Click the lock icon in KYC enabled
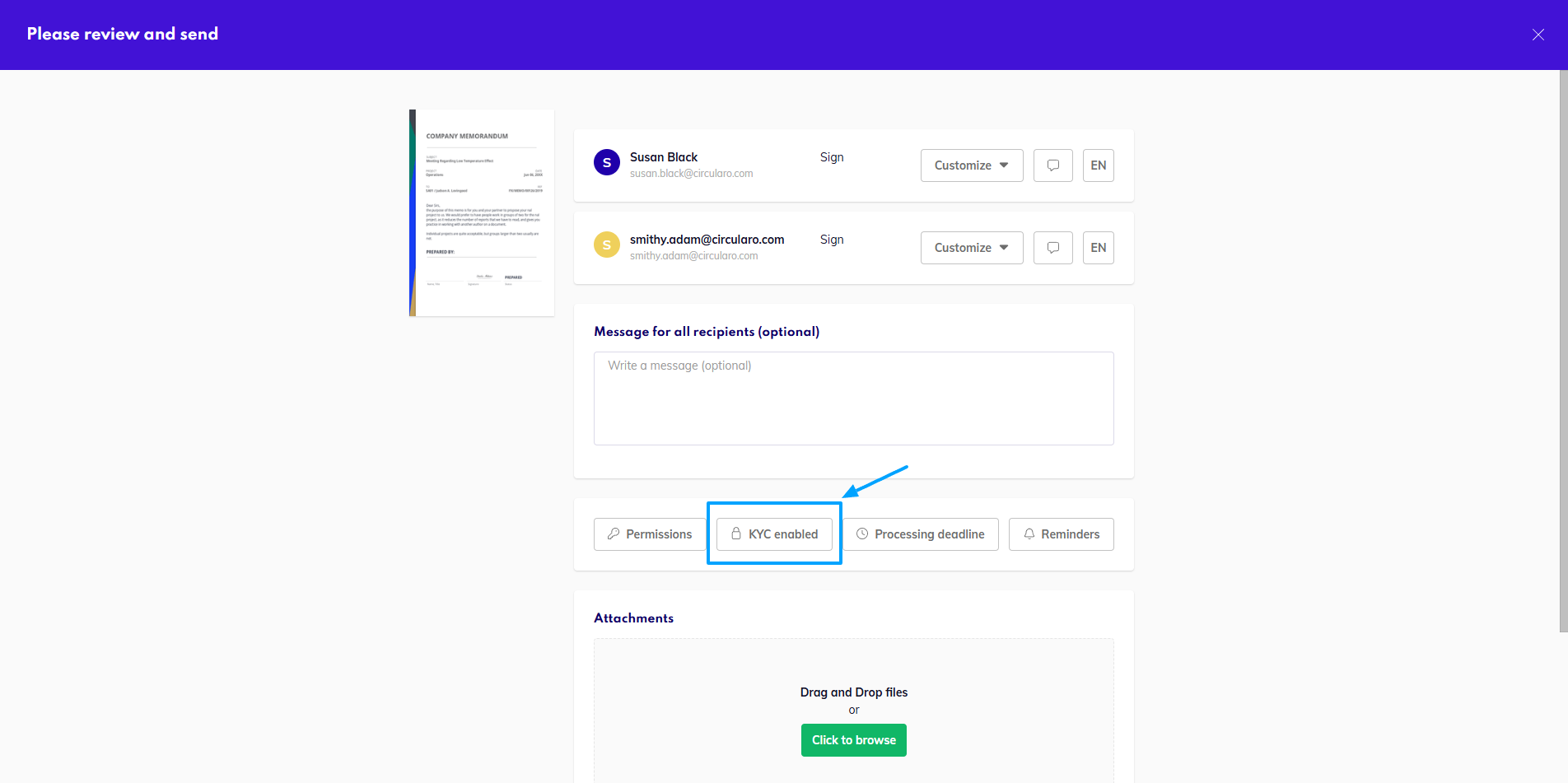The height and width of the screenshot is (783, 1568). (x=735, y=534)
